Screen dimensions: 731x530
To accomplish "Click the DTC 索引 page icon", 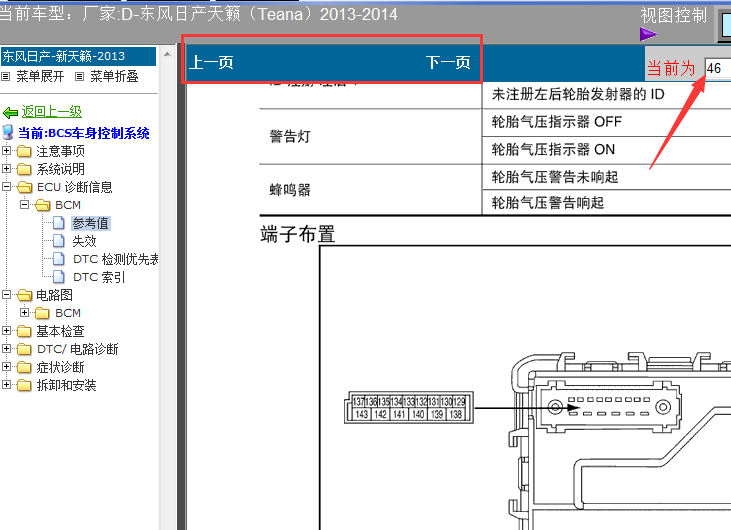I will click(x=59, y=277).
